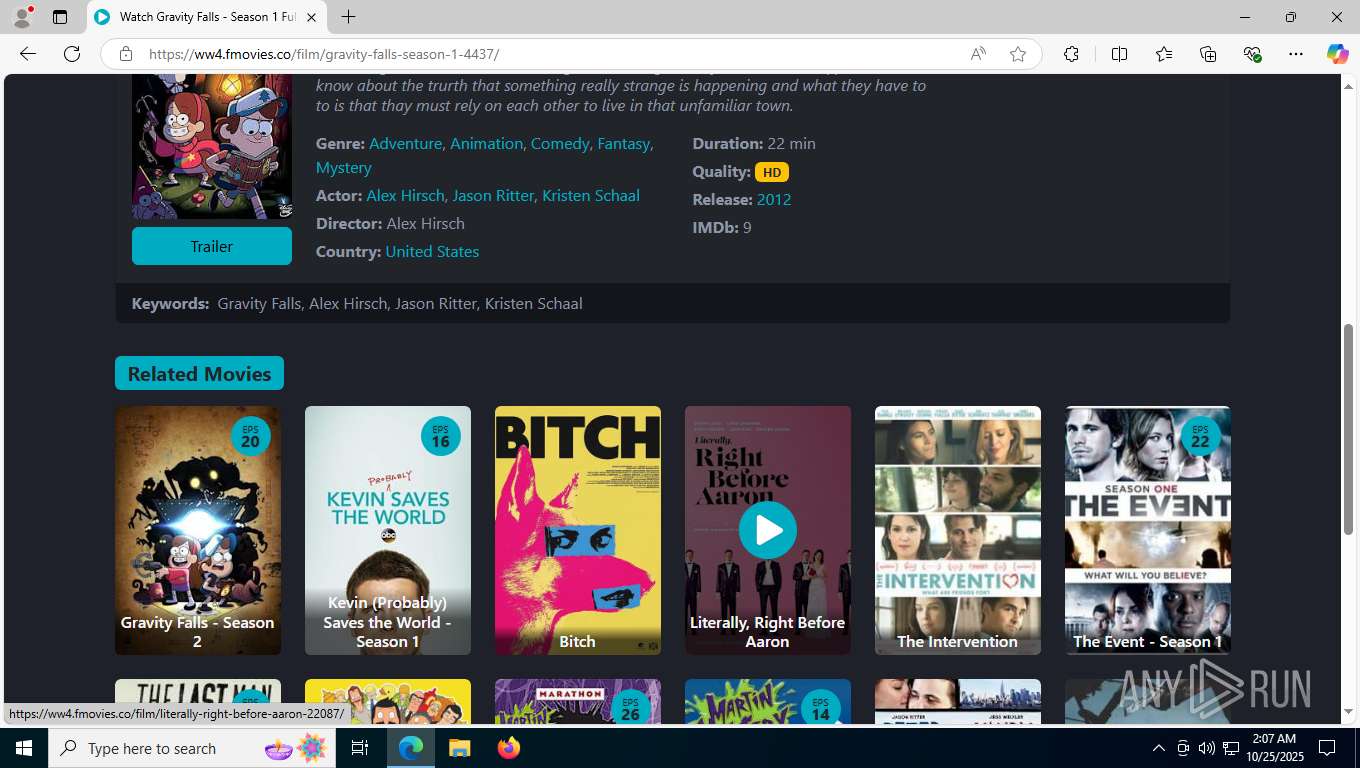Click Gravity Falls poster image
This screenshot has width=1360, height=768.
212,146
